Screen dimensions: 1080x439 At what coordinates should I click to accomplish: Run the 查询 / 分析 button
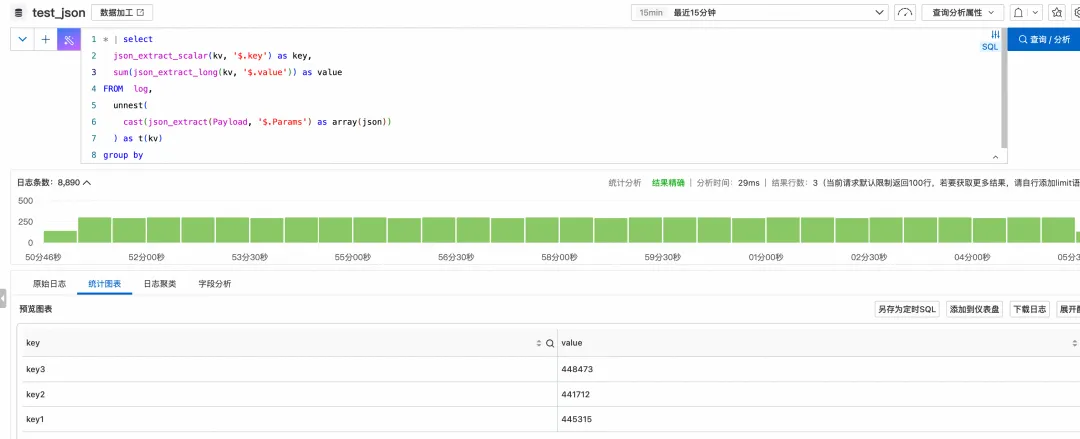(x=1043, y=40)
